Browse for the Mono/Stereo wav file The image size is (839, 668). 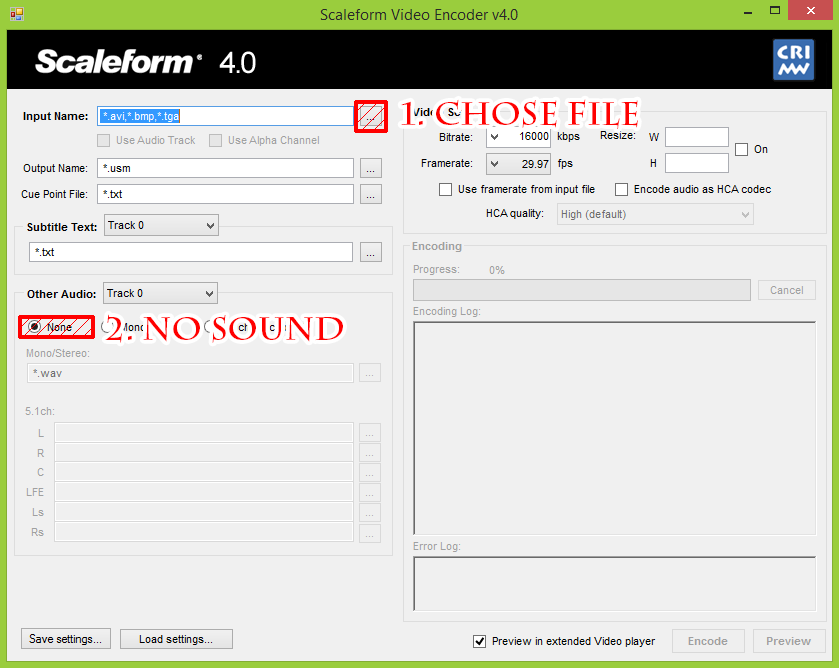(370, 373)
